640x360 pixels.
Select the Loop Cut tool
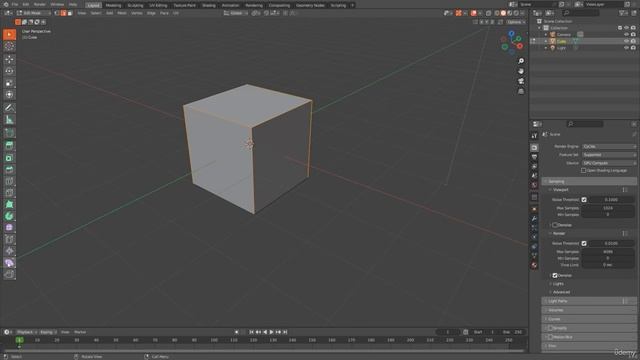[9, 181]
